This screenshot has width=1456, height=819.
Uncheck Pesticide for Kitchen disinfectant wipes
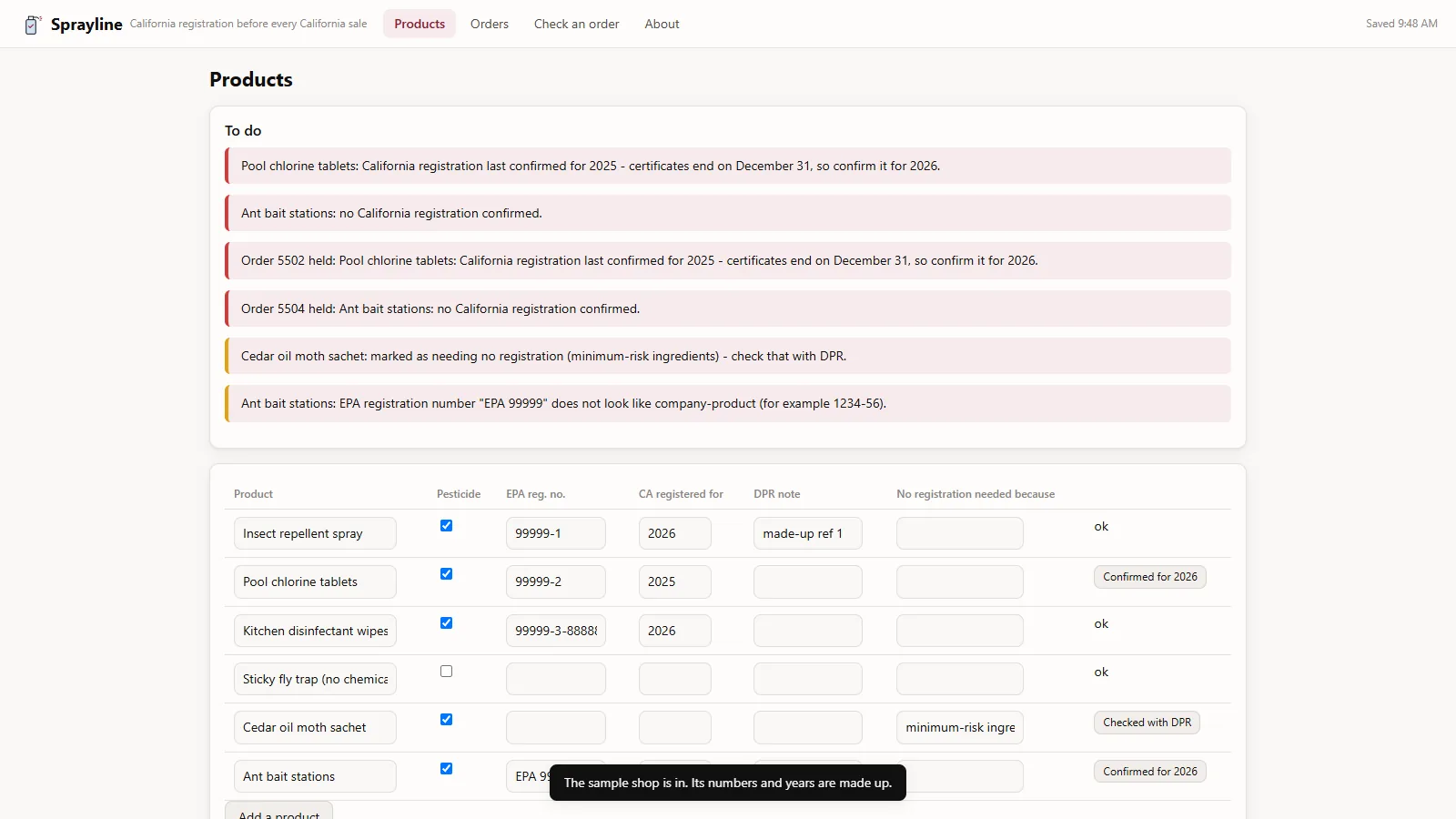coord(446,622)
